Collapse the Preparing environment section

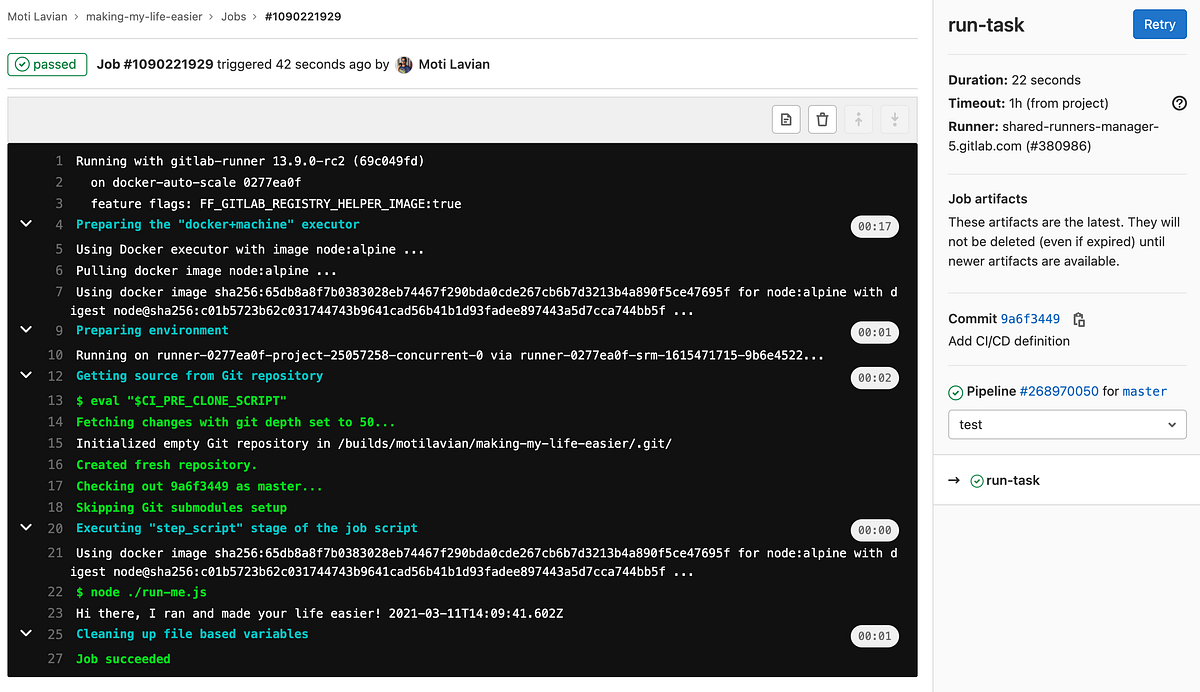coord(25,329)
